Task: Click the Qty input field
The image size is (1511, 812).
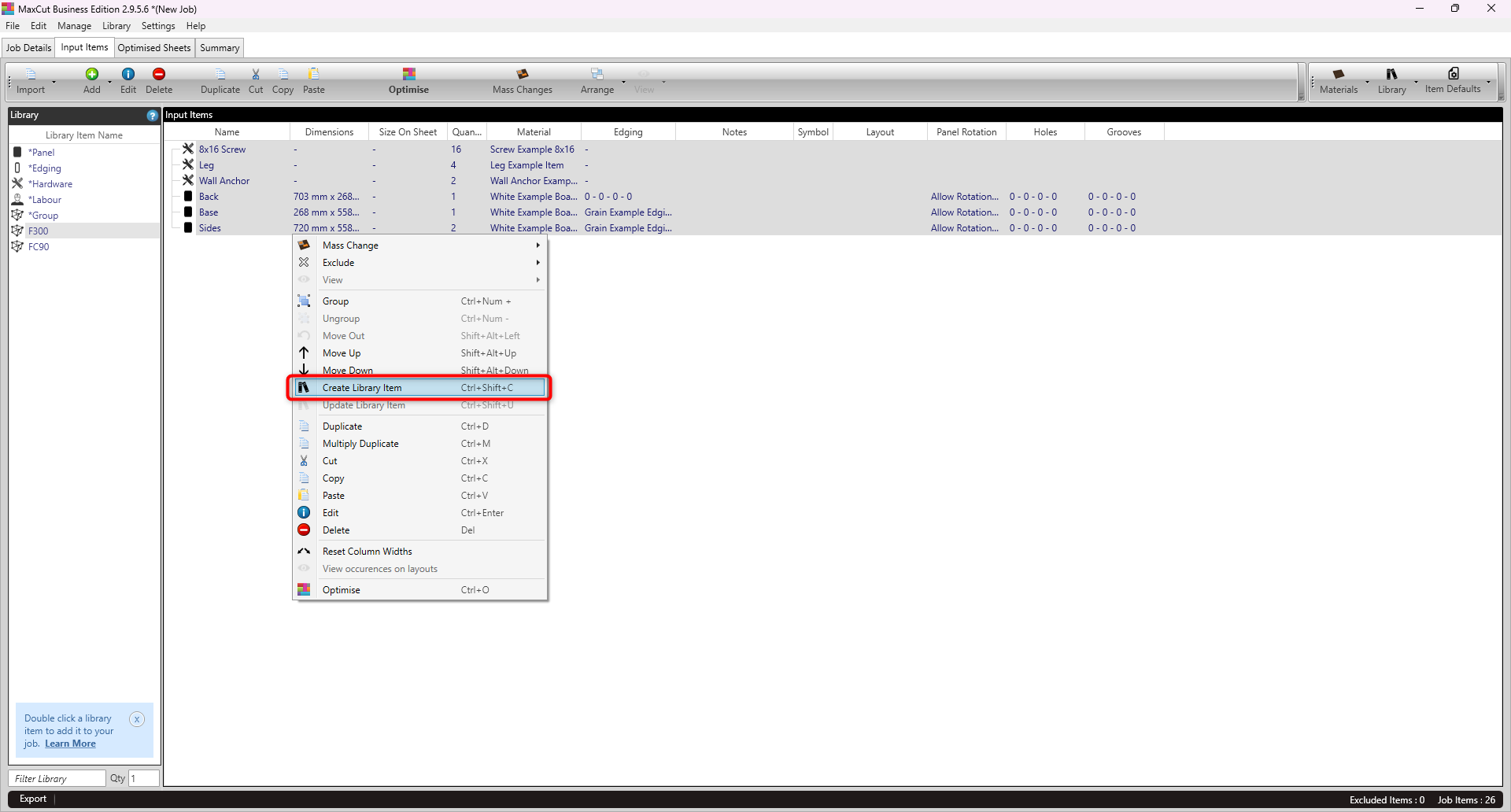Action: [x=144, y=778]
